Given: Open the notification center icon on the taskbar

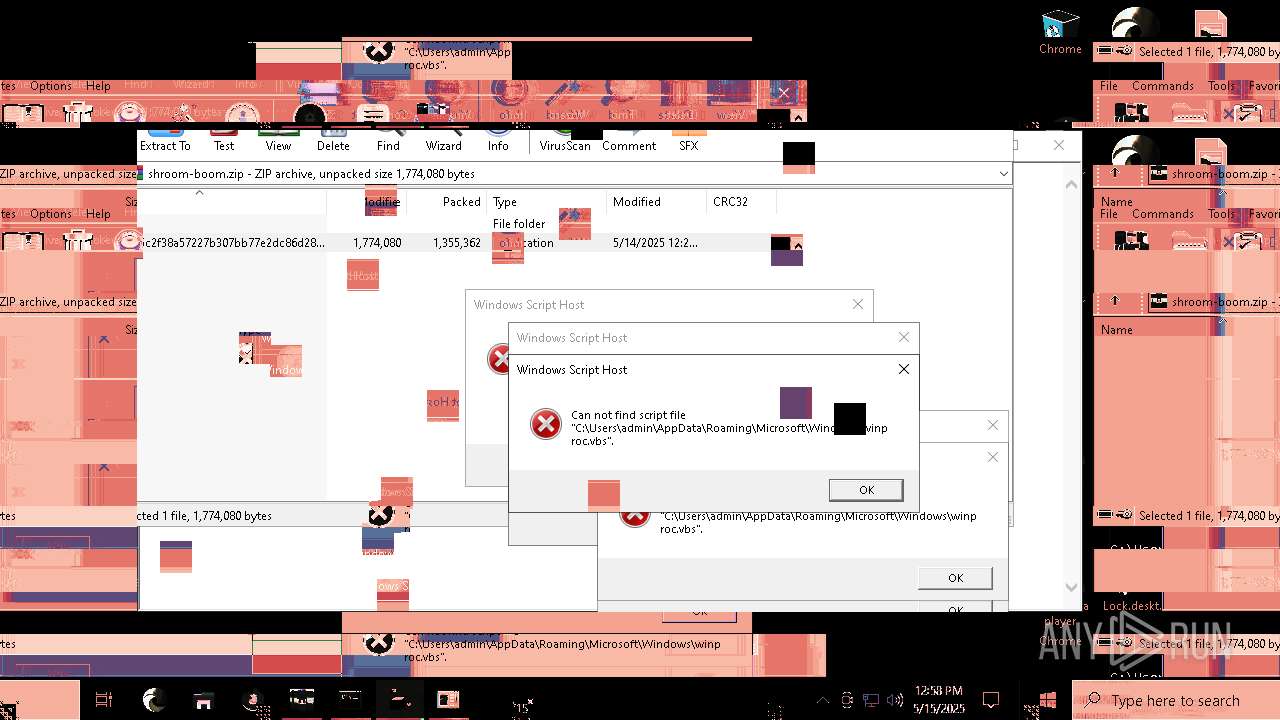Looking at the screenshot, I should tap(991, 700).
